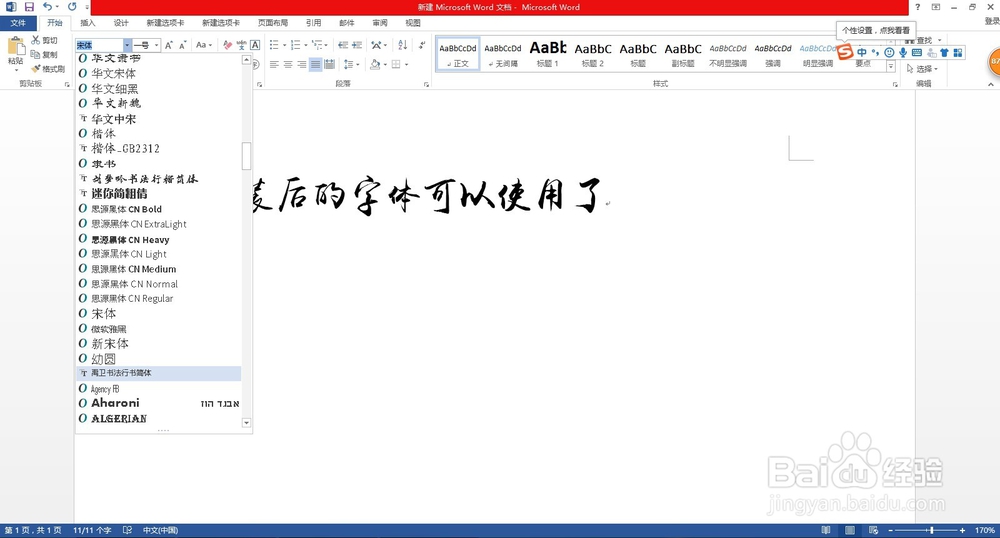Click the 选择 Select button

(x=922, y=69)
